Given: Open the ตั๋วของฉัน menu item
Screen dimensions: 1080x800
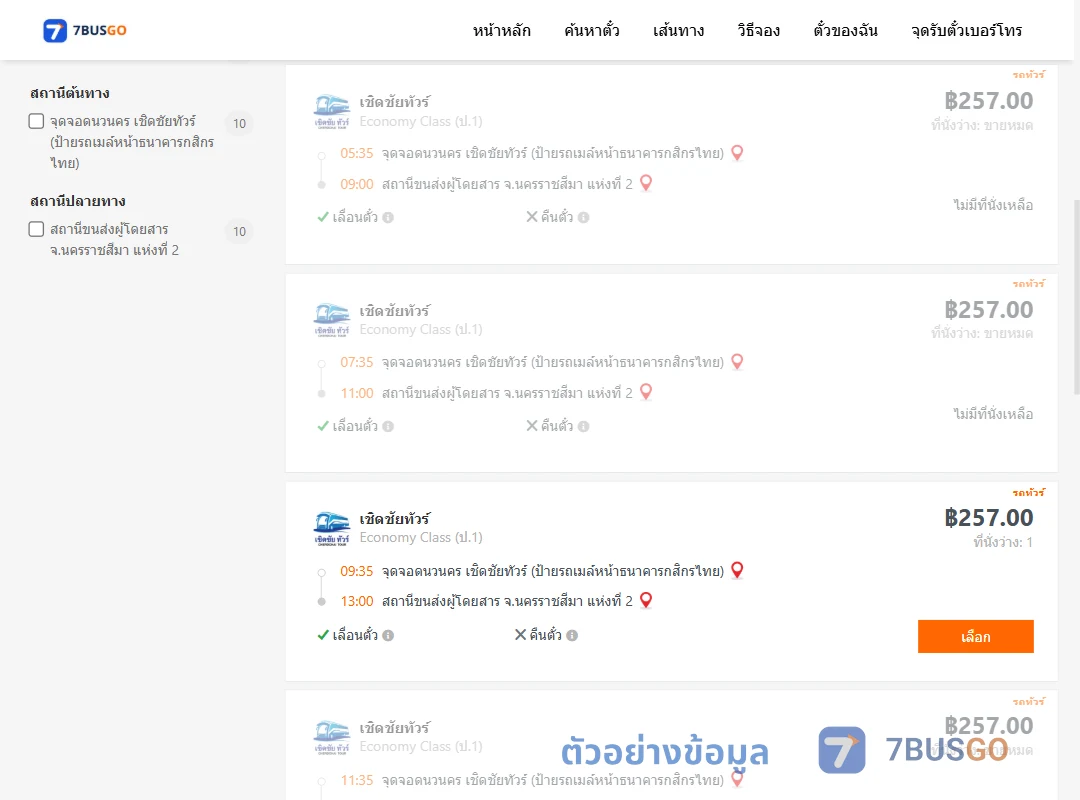Looking at the screenshot, I should click(x=845, y=30).
